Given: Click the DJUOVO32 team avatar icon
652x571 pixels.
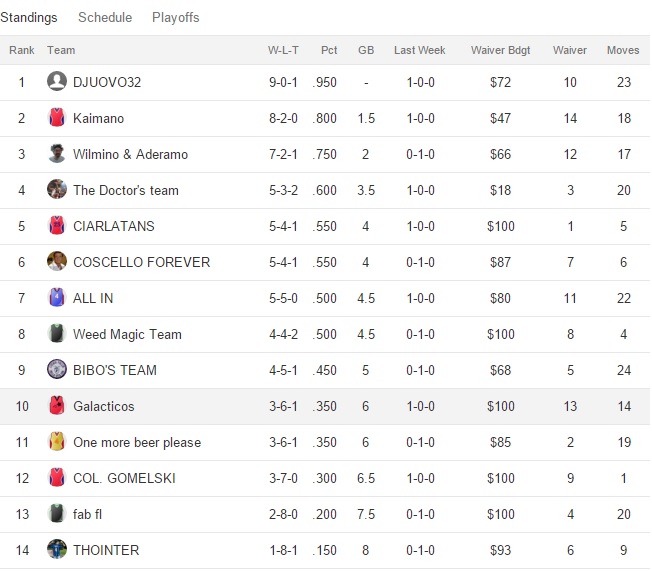Looking at the screenshot, I should (x=57, y=82).
